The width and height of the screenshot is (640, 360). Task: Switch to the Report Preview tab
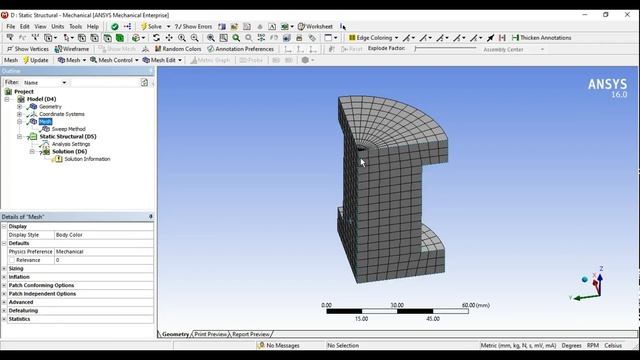pos(251,334)
